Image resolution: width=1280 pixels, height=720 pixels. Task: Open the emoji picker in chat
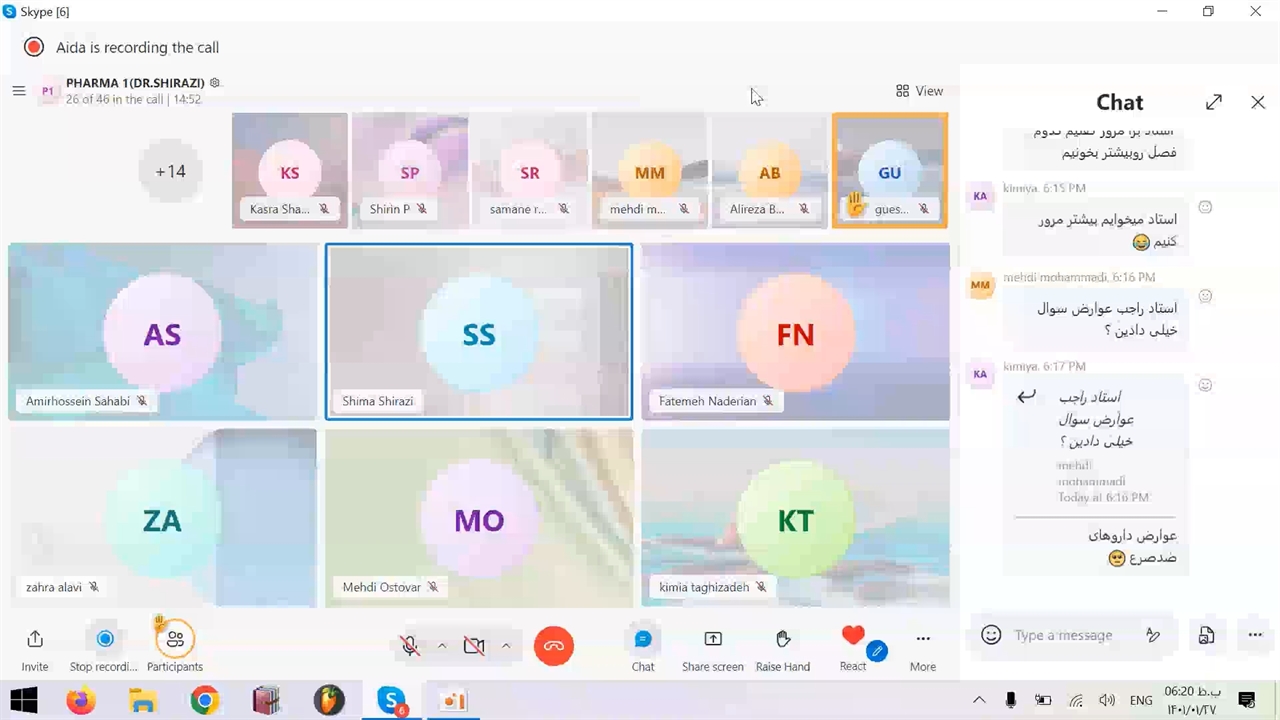click(991, 635)
